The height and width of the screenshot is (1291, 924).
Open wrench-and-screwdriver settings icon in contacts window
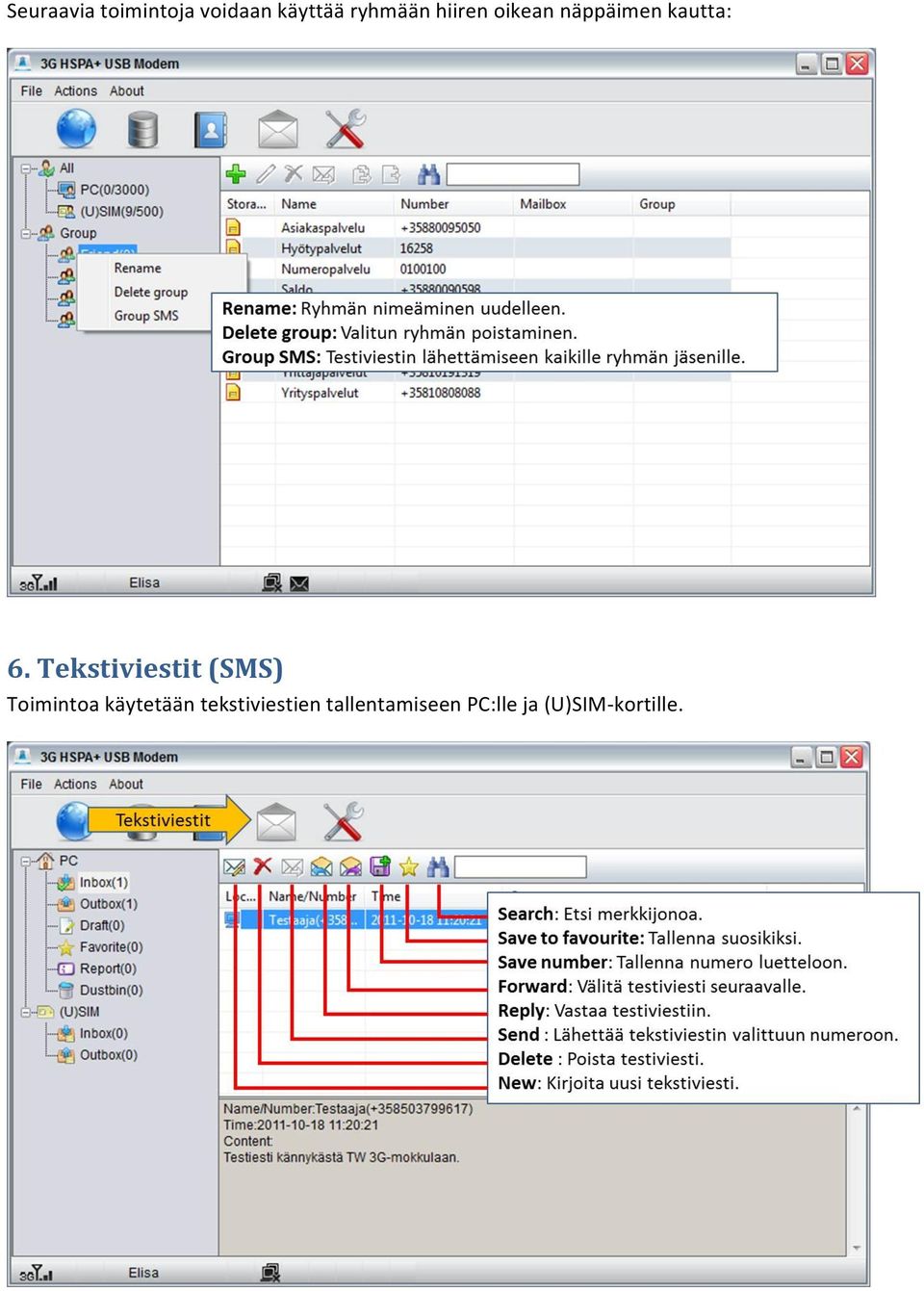tap(345, 129)
